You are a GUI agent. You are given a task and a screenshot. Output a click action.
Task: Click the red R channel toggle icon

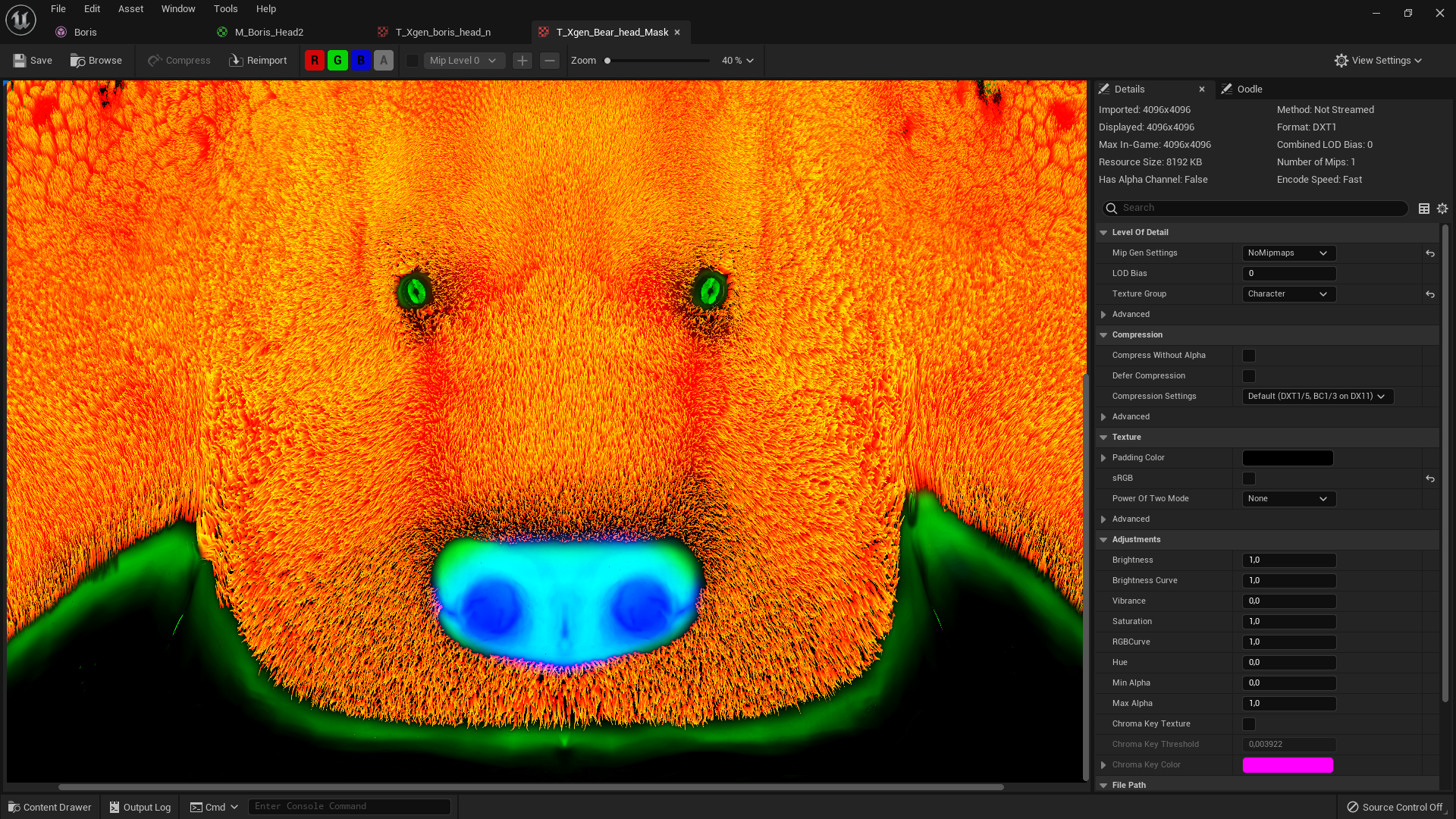[x=315, y=60]
